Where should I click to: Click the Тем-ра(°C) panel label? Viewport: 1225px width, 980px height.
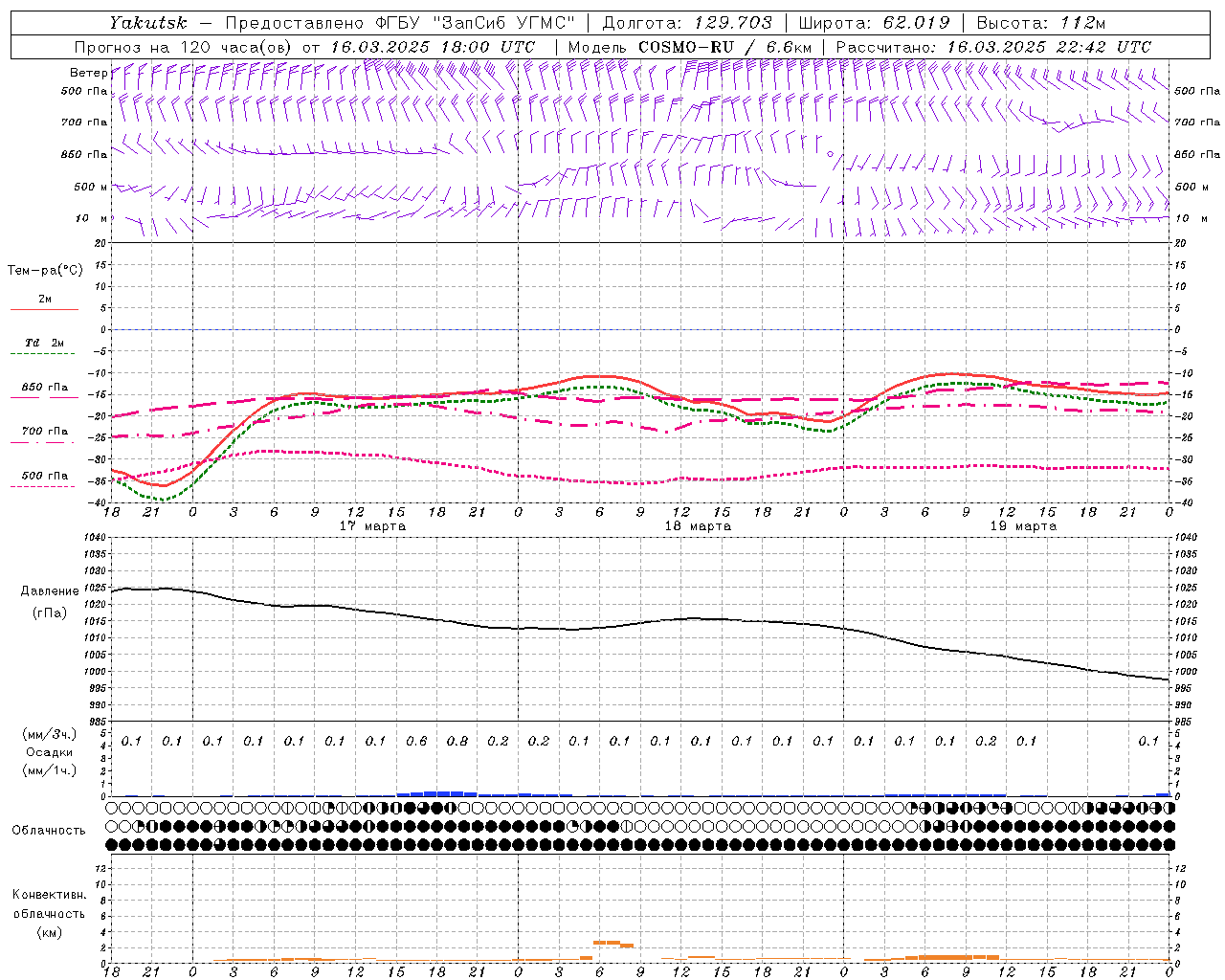45,271
